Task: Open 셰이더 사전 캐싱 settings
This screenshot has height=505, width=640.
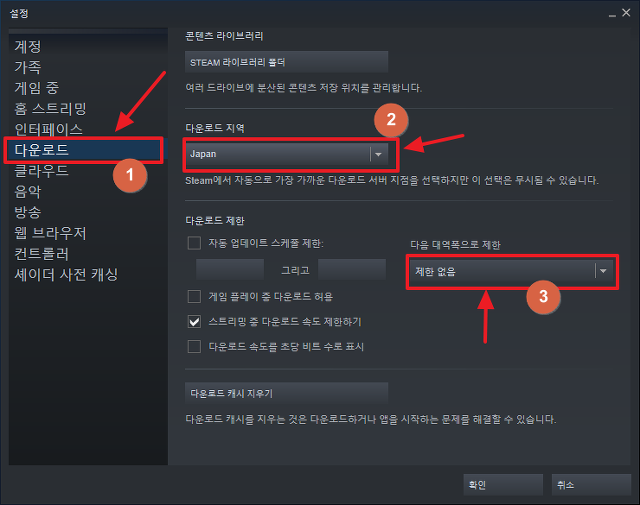Action: (66, 274)
